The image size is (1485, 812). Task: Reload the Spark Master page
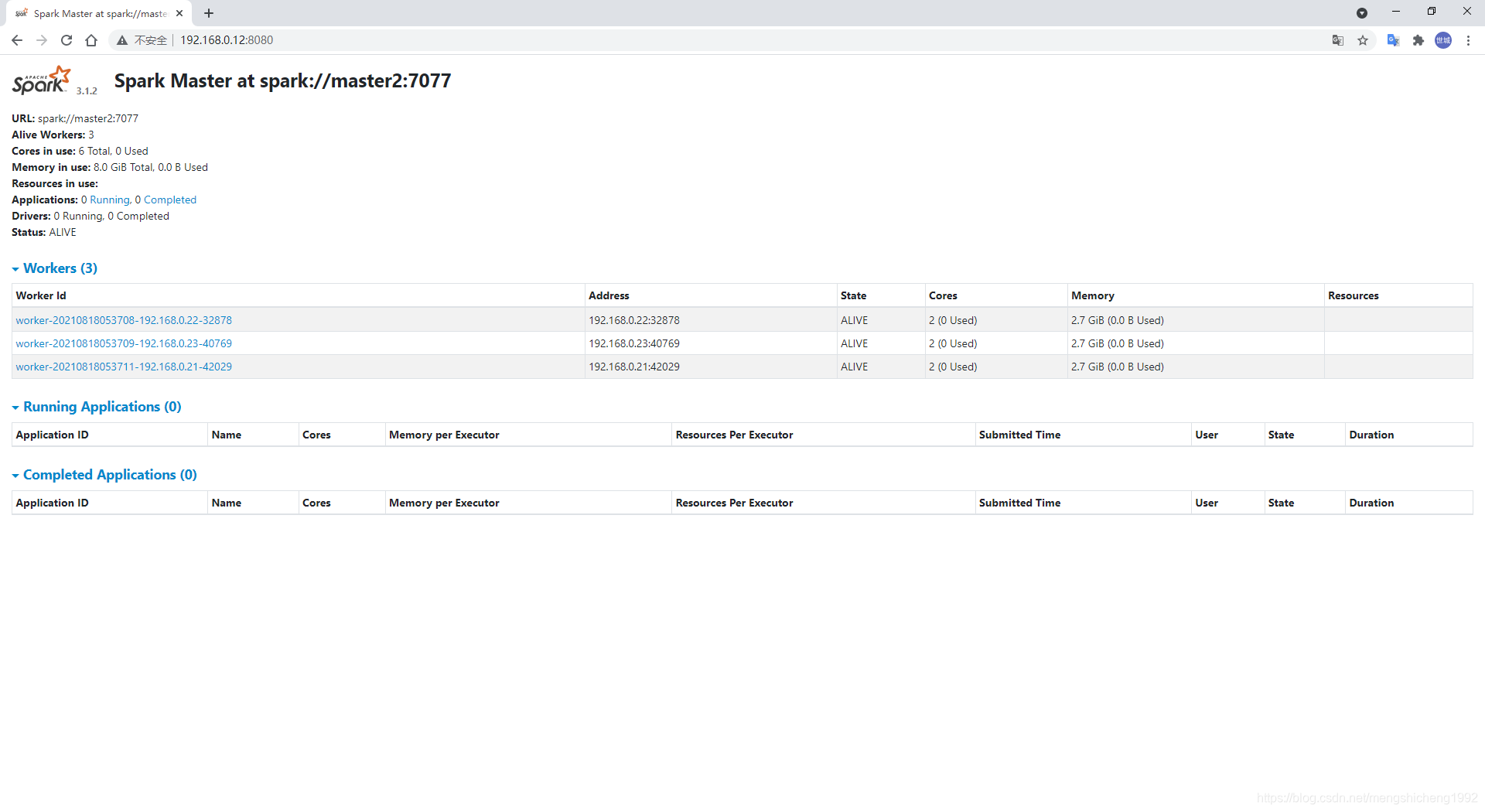pyautogui.click(x=67, y=40)
